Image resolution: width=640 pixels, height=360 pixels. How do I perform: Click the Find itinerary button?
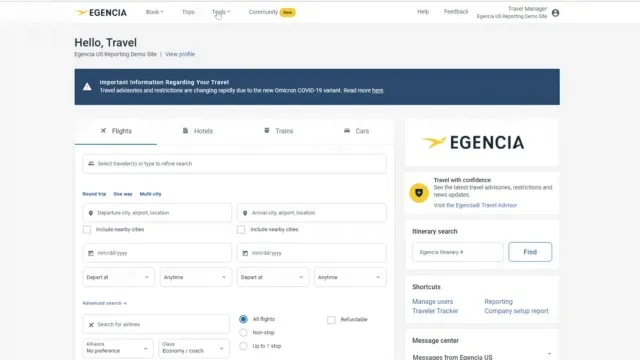[x=530, y=252]
